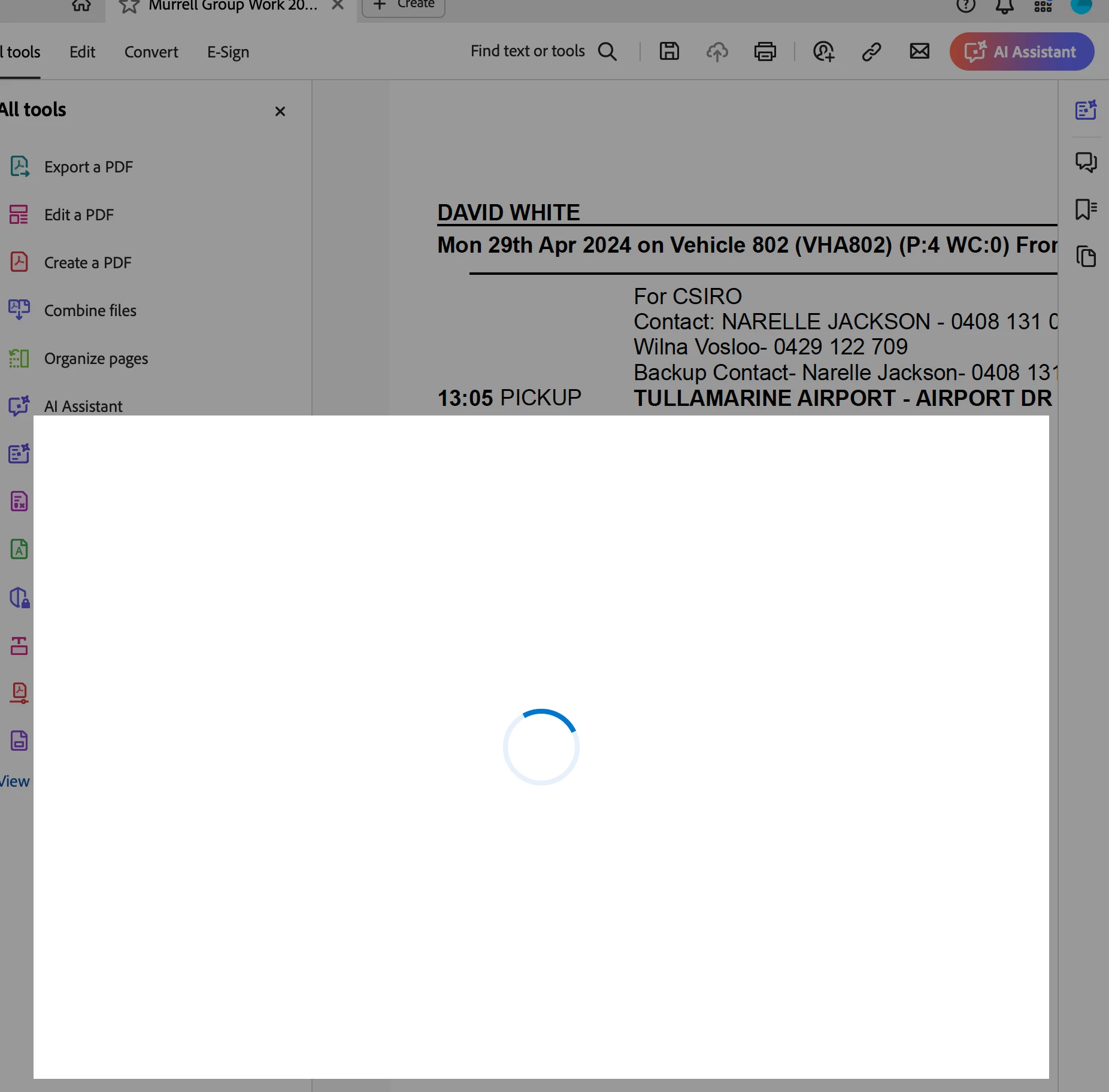This screenshot has width=1109, height=1092.
Task: Launch the AI Assistant from the top bar
Action: (x=1022, y=51)
